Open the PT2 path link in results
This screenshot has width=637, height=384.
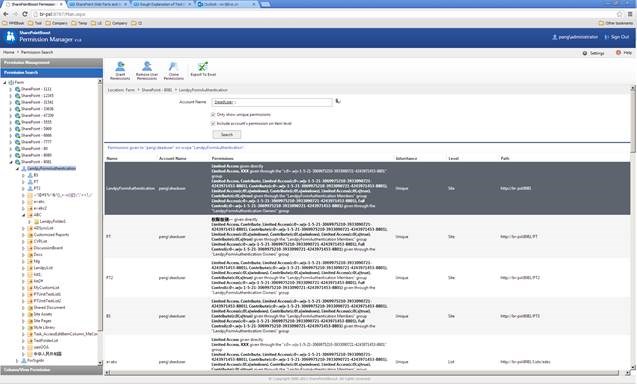pos(520,278)
